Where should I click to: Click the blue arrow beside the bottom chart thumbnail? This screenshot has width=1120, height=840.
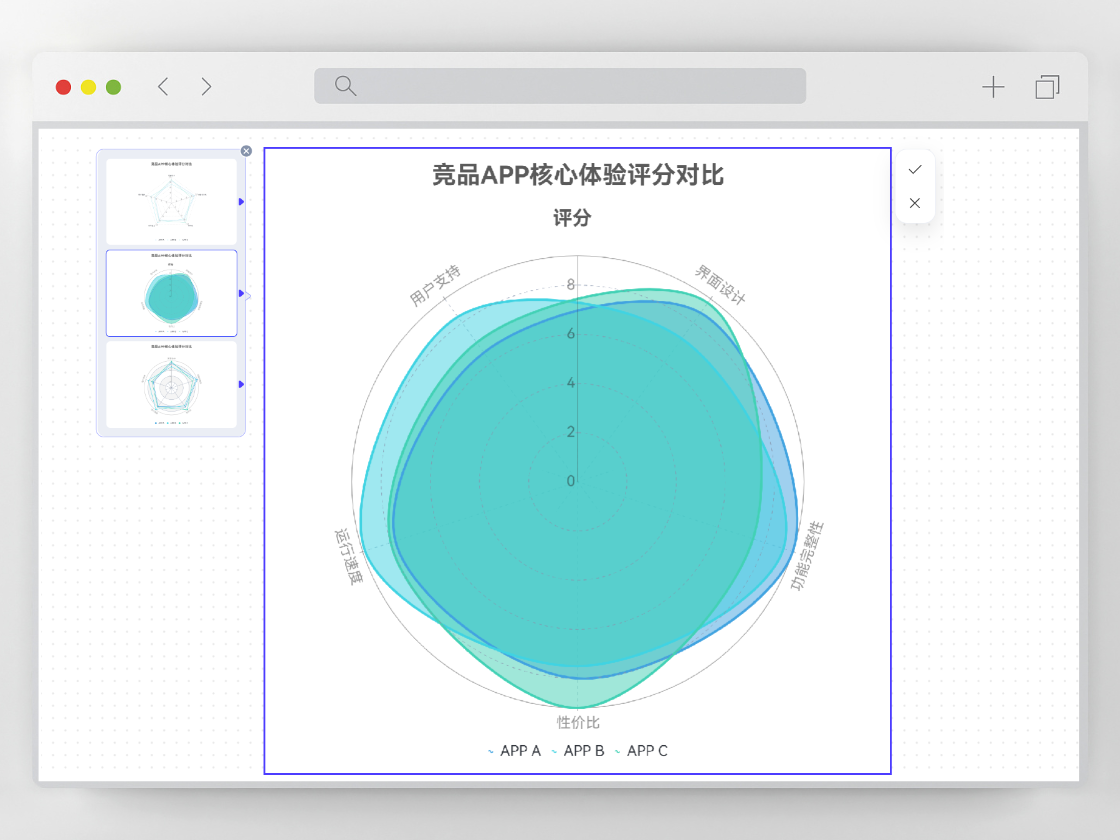(x=239, y=383)
